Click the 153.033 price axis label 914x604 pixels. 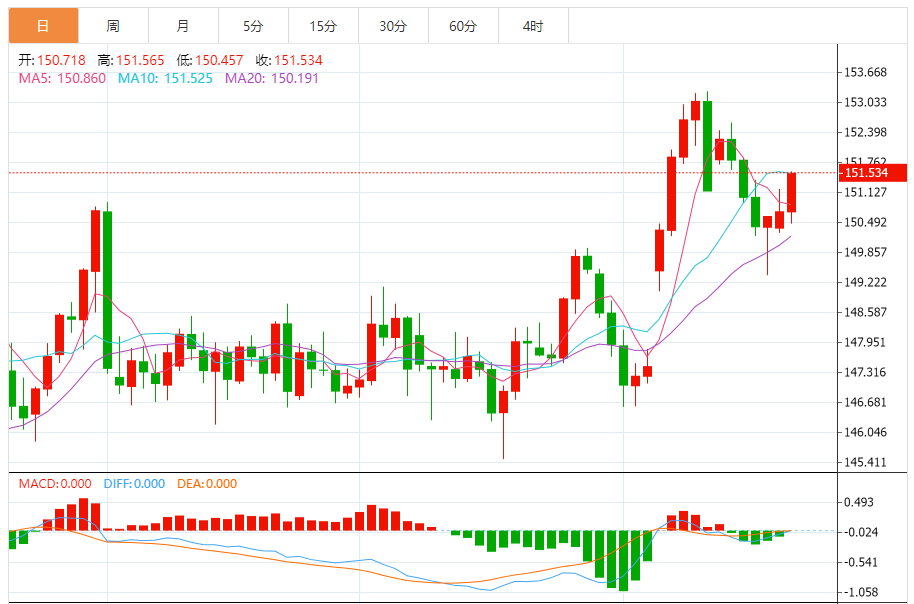[x=866, y=102]
